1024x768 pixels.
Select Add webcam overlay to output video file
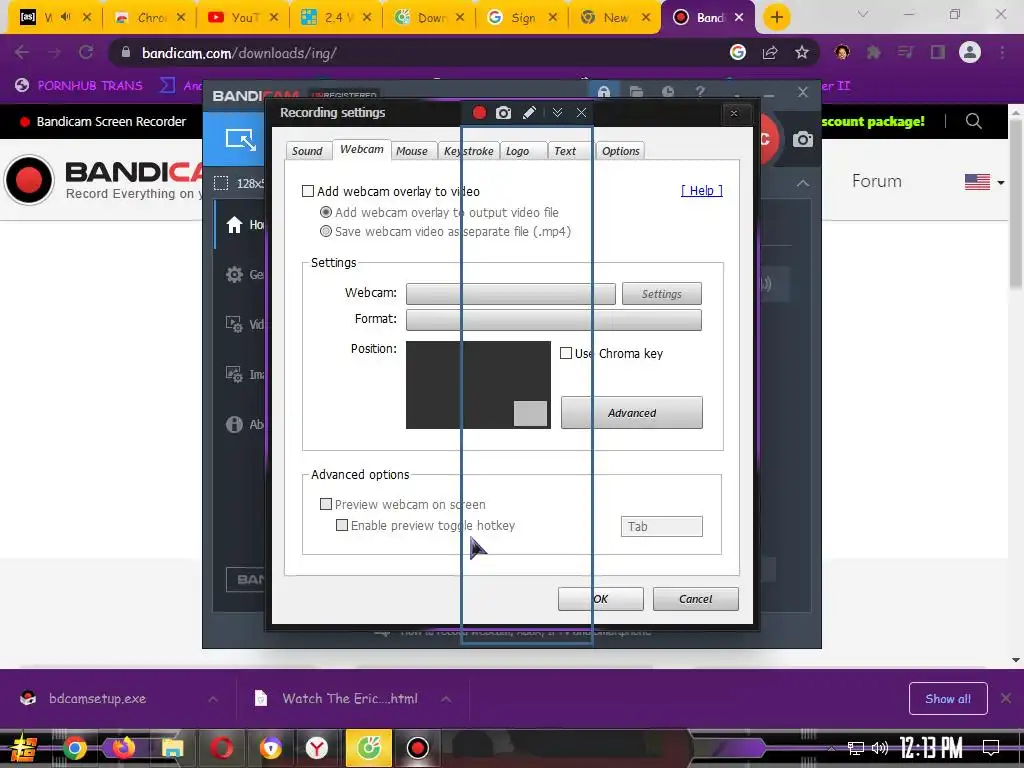click(325, 212)
